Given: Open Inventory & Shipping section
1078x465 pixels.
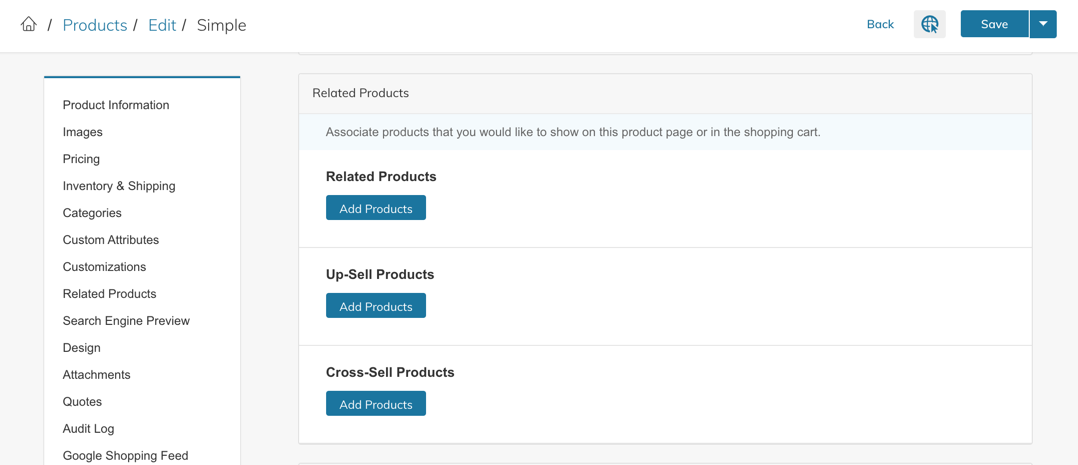Looking at the screenshot, I should point(119,186).
